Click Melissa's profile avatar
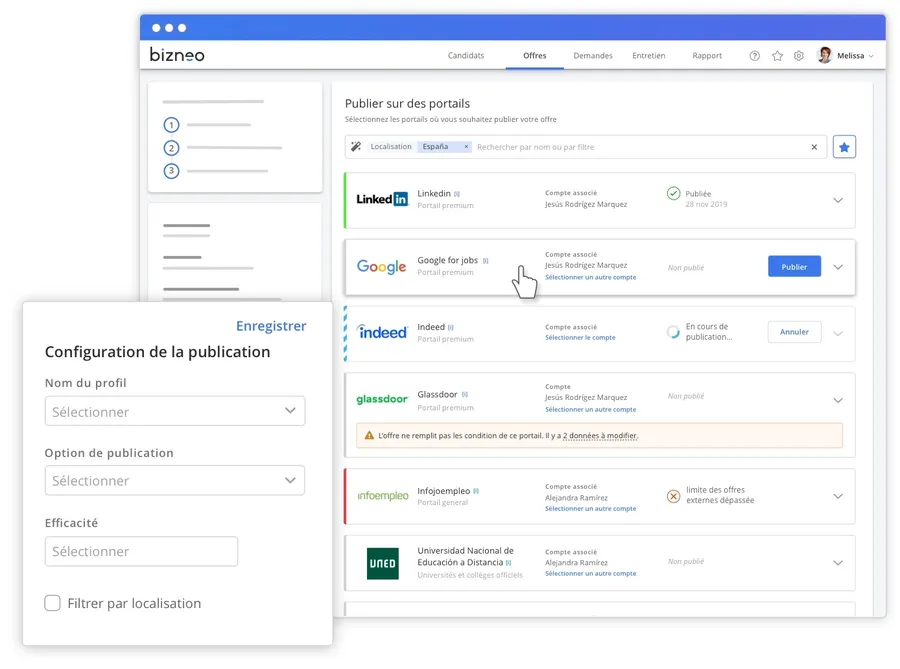Screen dimensions: 900x669 pyautogui.click(x=825, y=55)
